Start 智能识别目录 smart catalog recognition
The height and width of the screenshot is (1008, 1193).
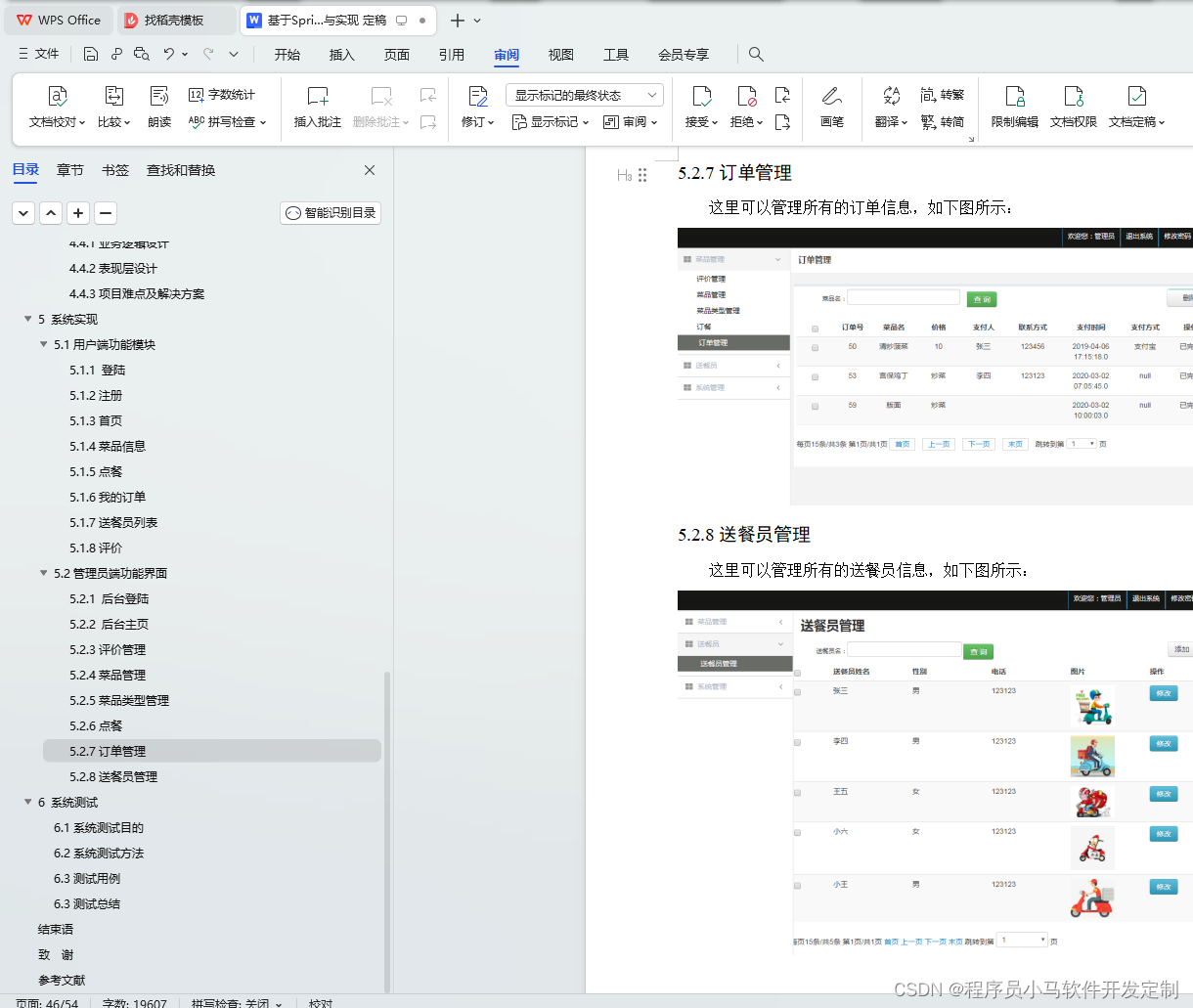[x=331, y=212]
